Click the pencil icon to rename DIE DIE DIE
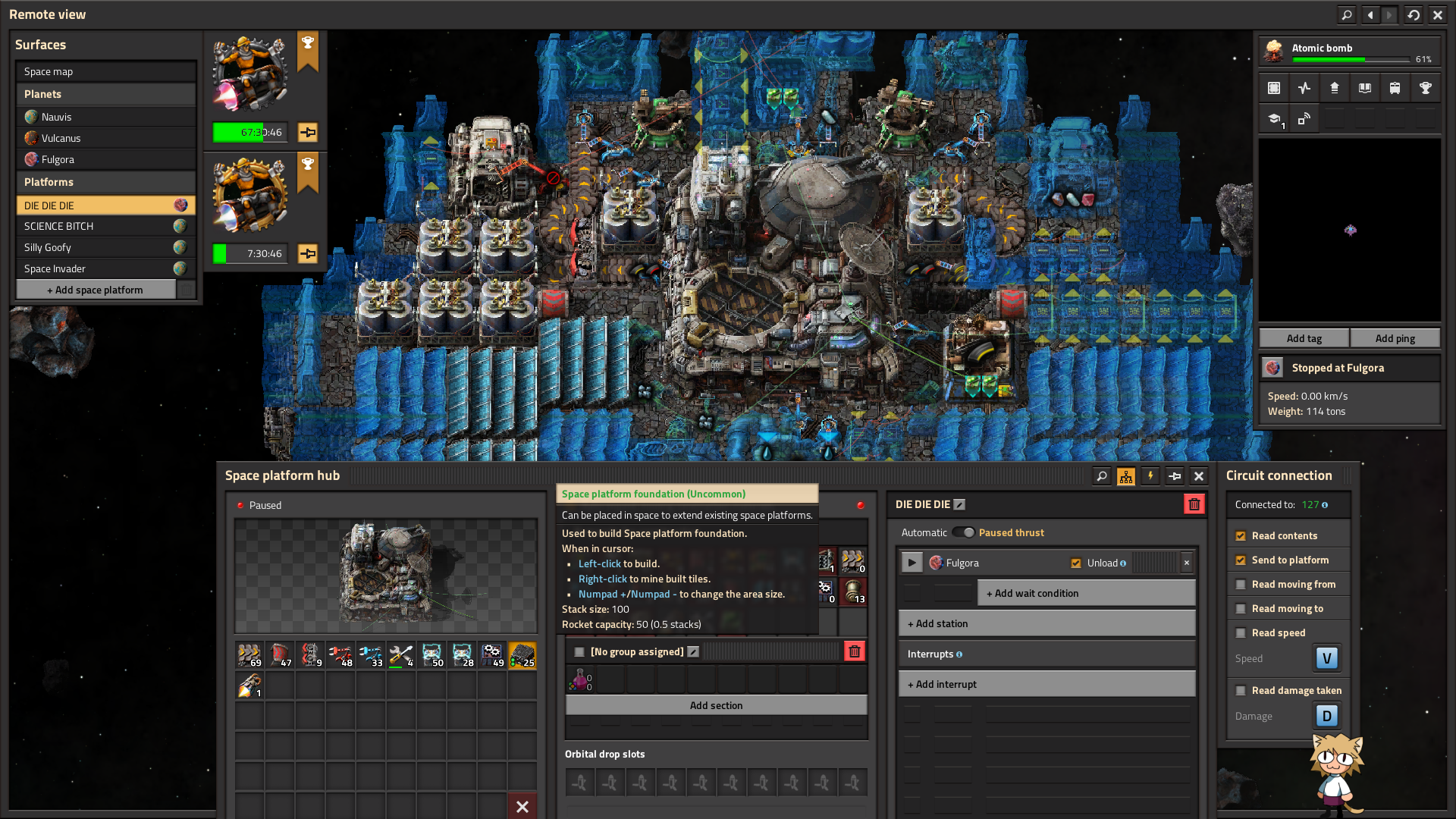Viewport: 1456px width, 819px height. point(959,504)
